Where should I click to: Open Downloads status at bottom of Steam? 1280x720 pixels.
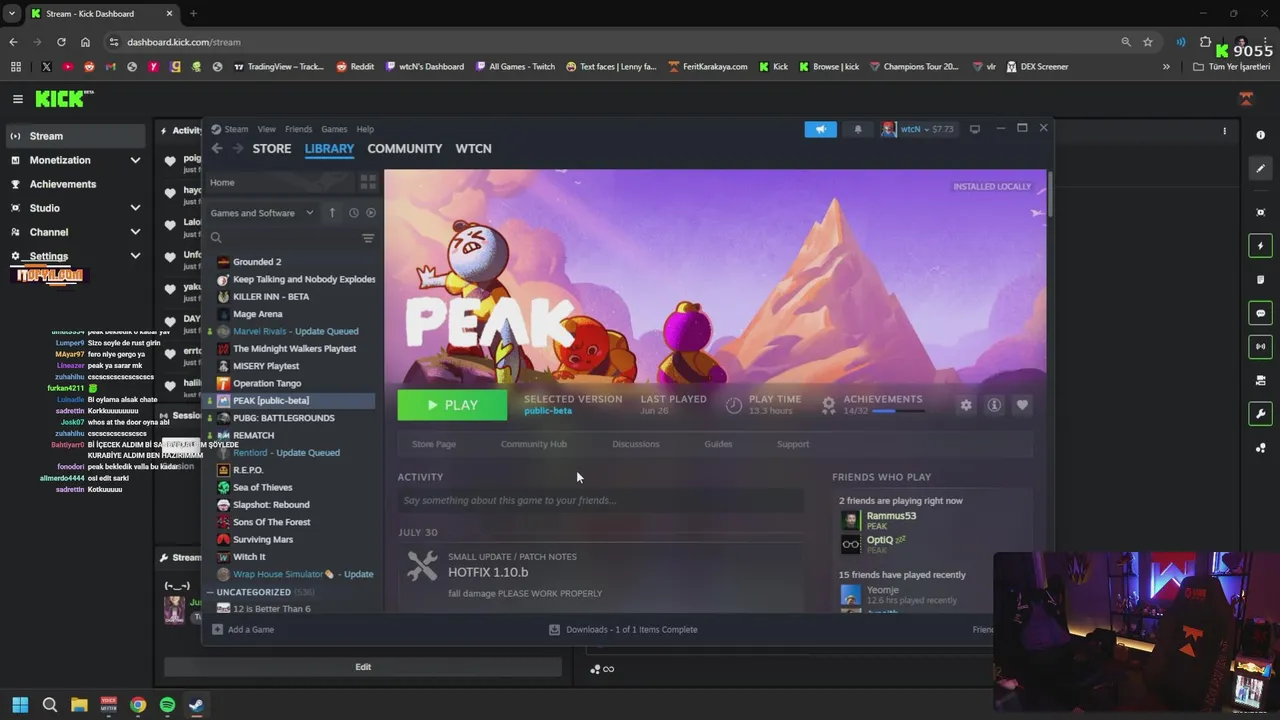(623, 629)
